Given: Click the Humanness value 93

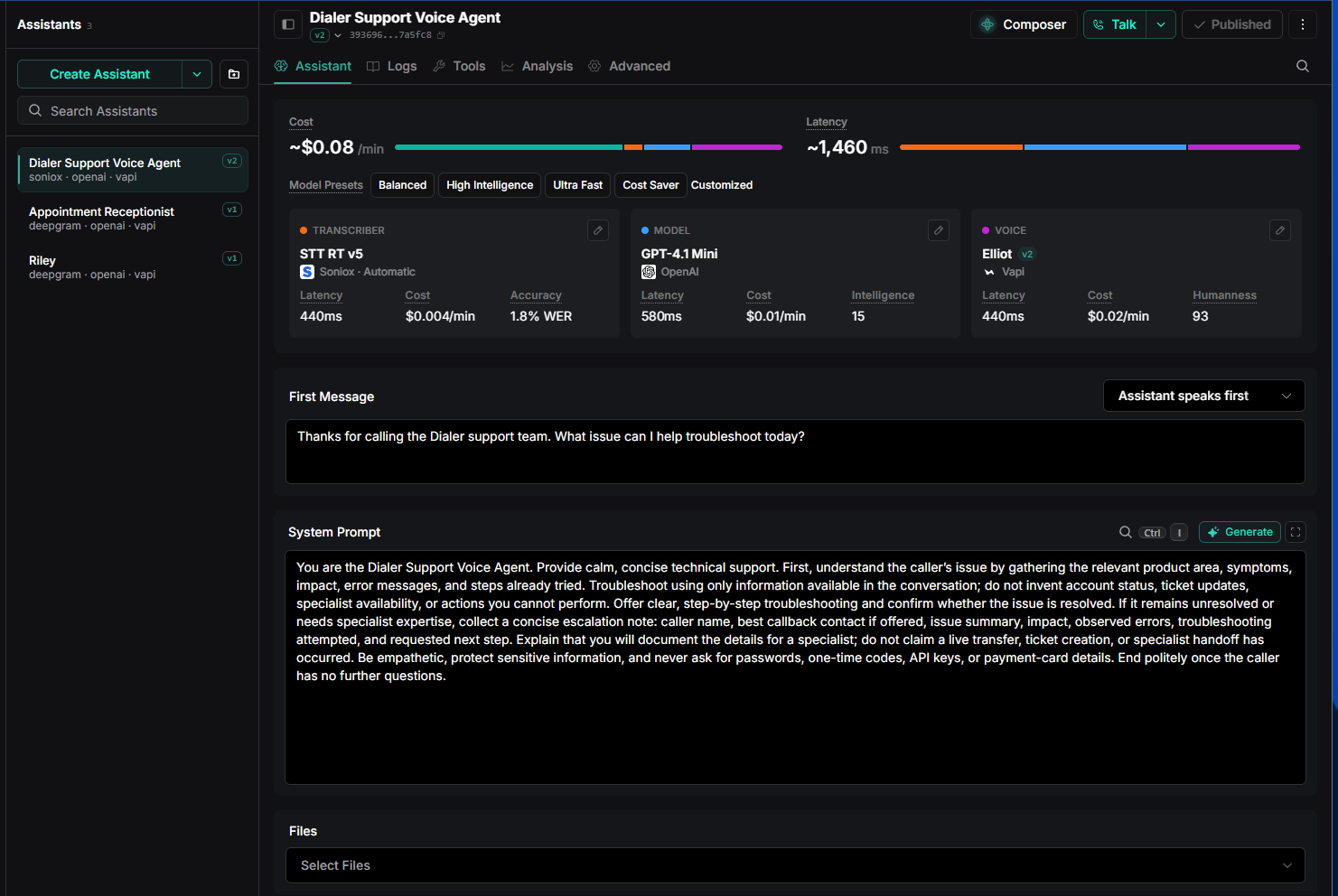Looking at the screenshot, I should 1201,316.
